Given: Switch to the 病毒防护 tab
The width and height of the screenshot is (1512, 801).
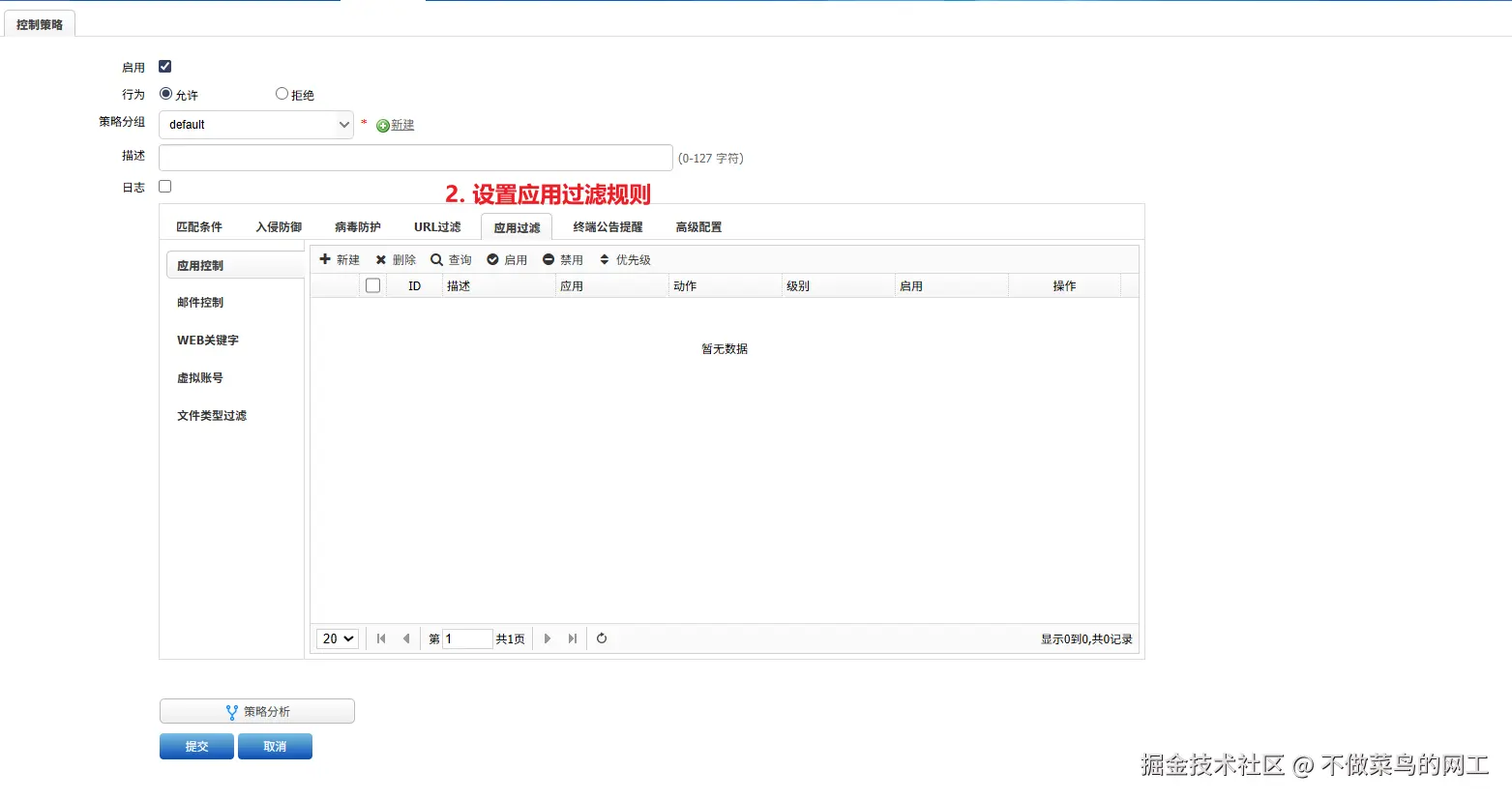Looking at the screenshot, I should click(358, 227).
